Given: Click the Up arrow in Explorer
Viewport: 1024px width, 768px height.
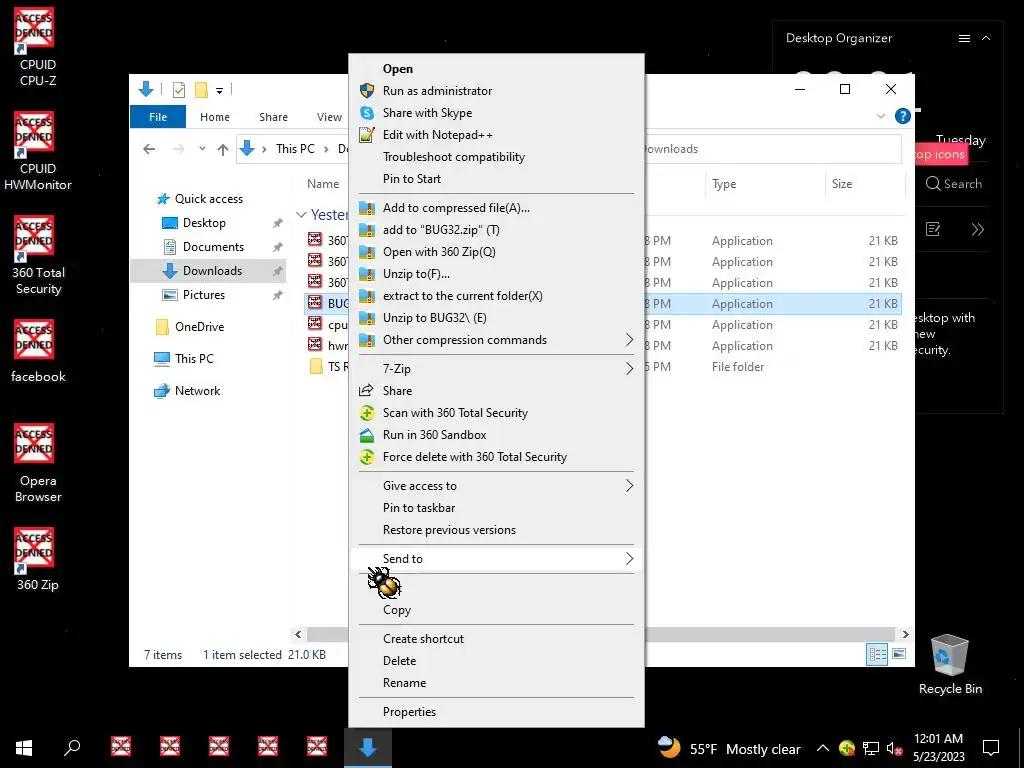Looking at the screenshot, I should (x=223, y=149).
